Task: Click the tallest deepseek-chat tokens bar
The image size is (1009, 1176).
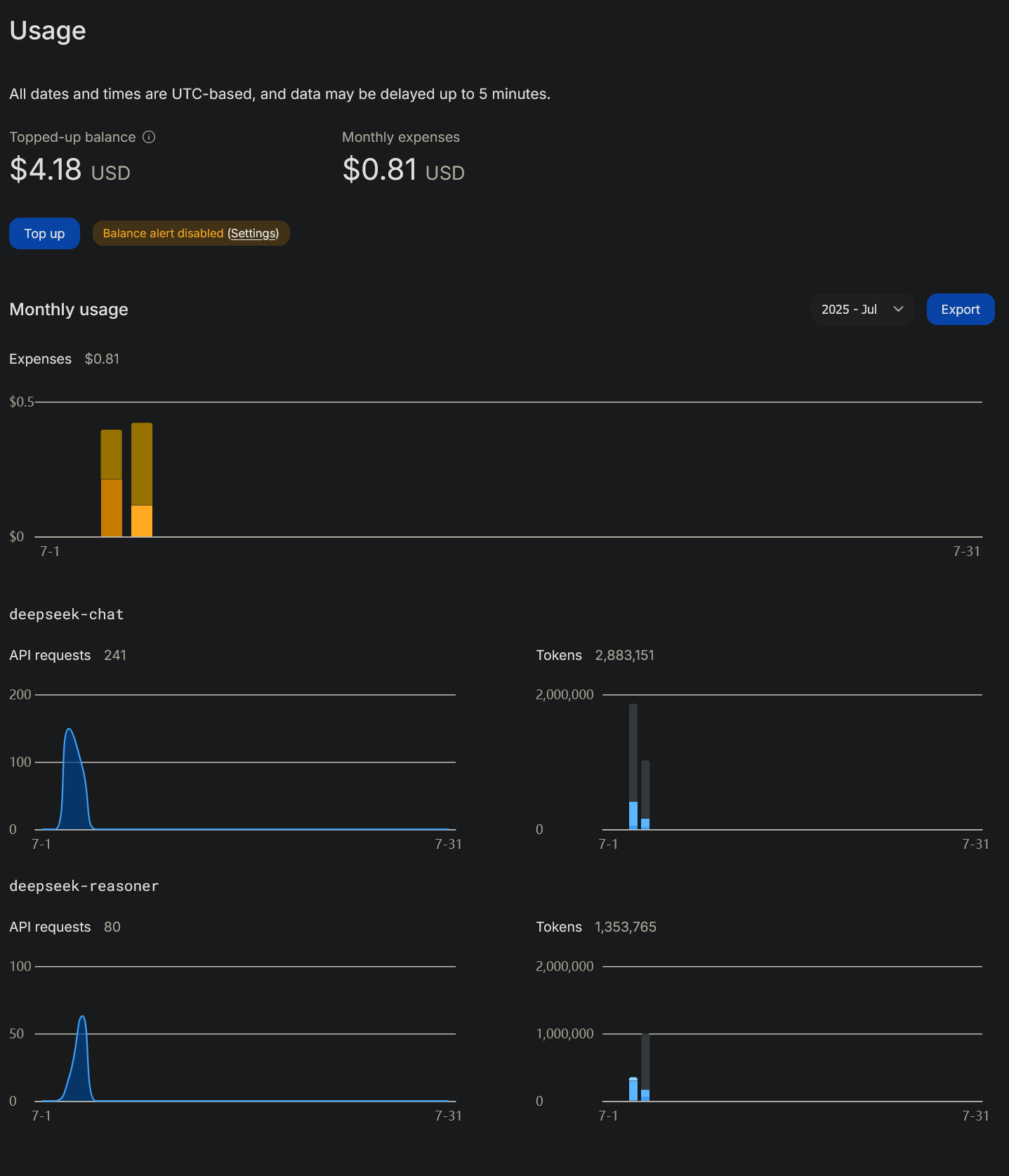Action: coord(633,766)
